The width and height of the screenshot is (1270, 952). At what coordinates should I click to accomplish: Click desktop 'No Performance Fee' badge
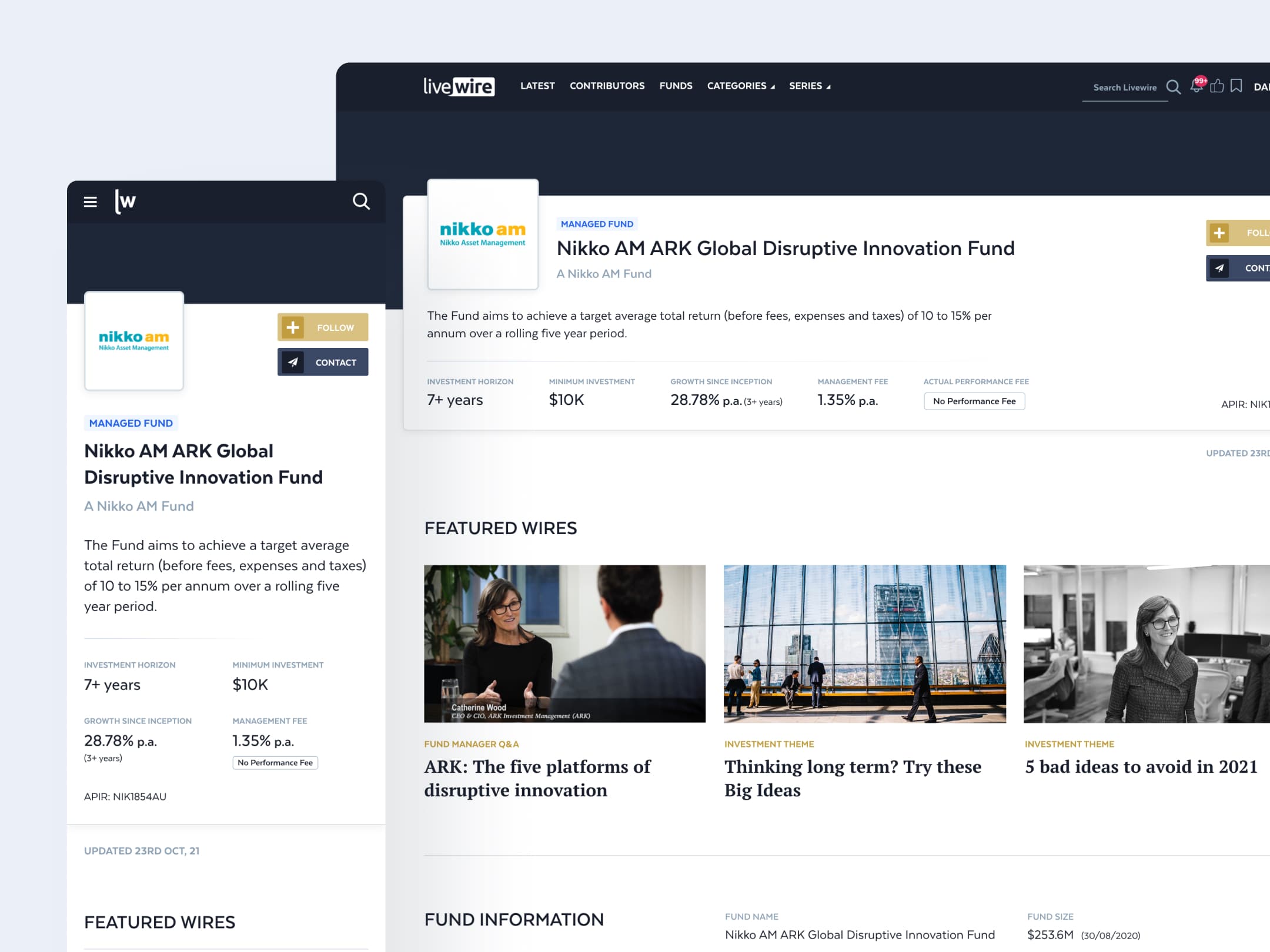point(974,401)
